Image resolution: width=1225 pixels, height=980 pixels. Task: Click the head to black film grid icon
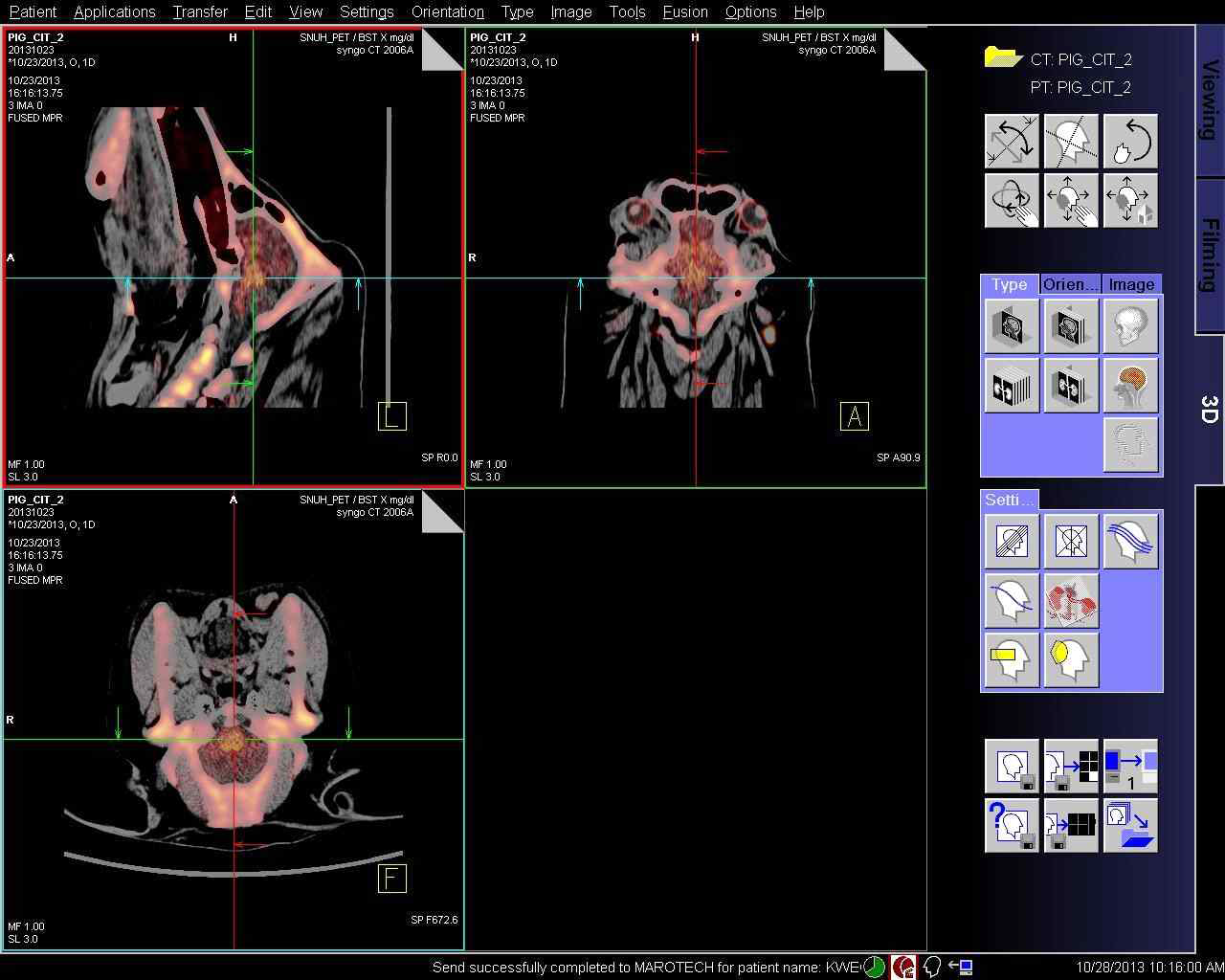(1071, 826)
